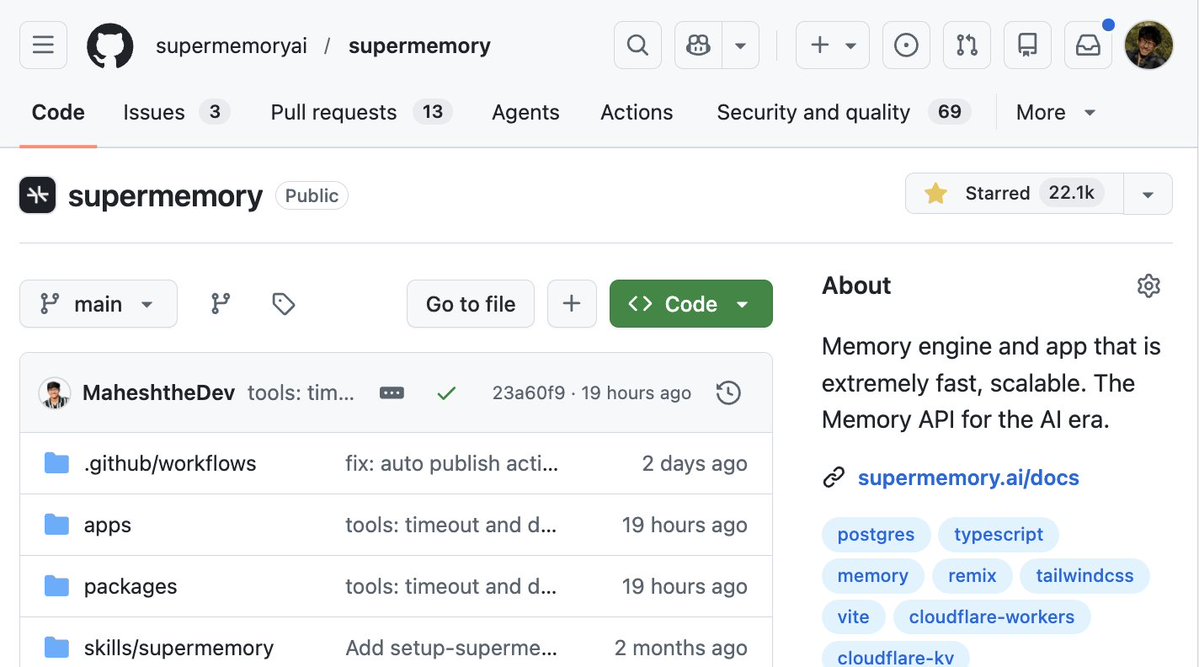The height and width of the screenshot is (667, 1199).
Task: Open the search magnifier button
Action: coord(638,45)
